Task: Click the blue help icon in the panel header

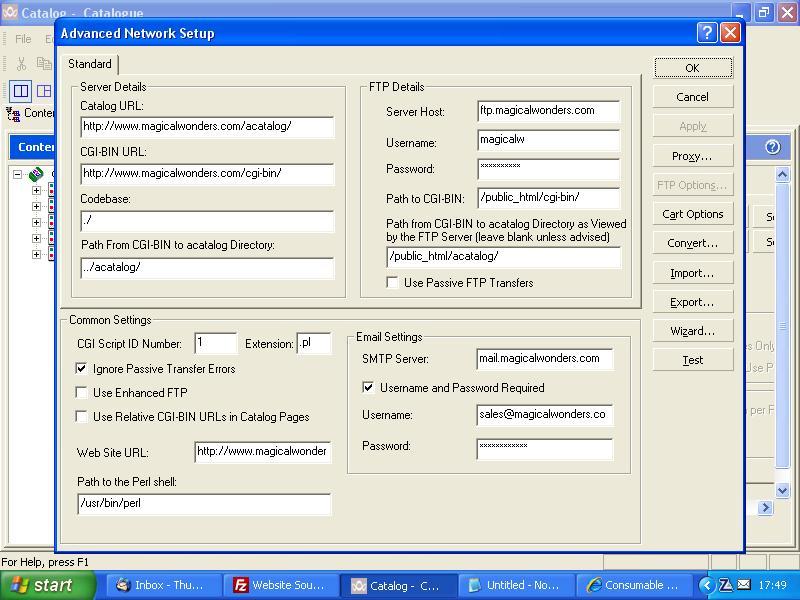Action: click(x=772, y=147)
